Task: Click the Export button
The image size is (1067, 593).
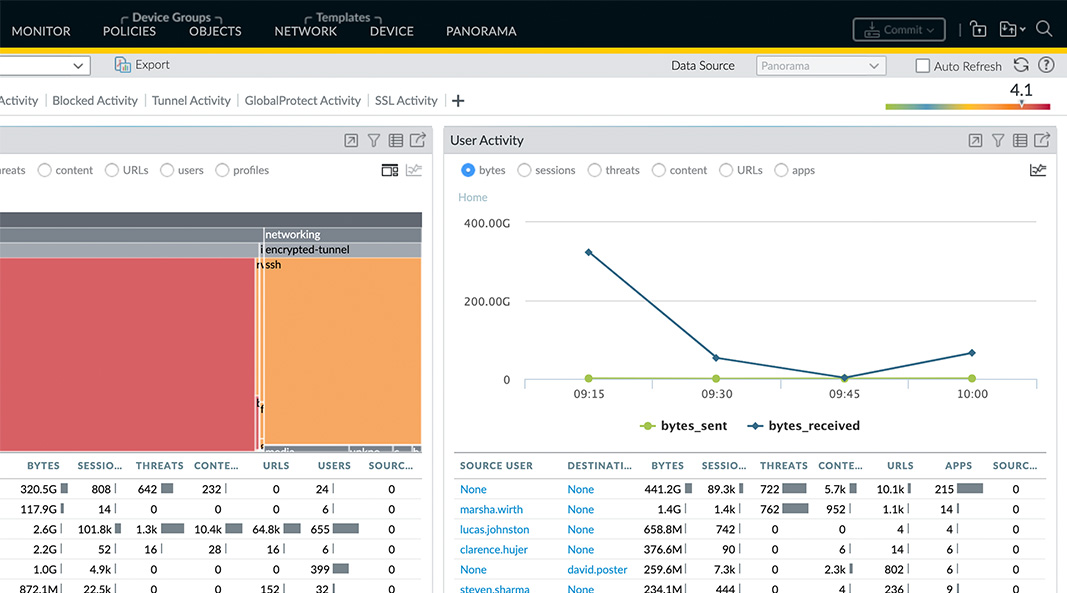Action: coord(141,64)
